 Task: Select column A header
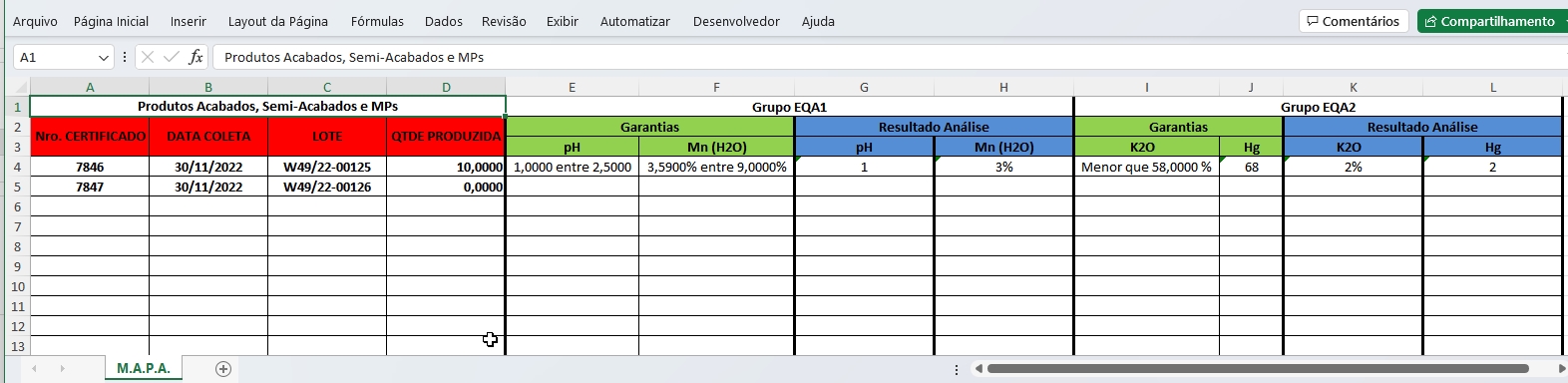tap(90, 87)
